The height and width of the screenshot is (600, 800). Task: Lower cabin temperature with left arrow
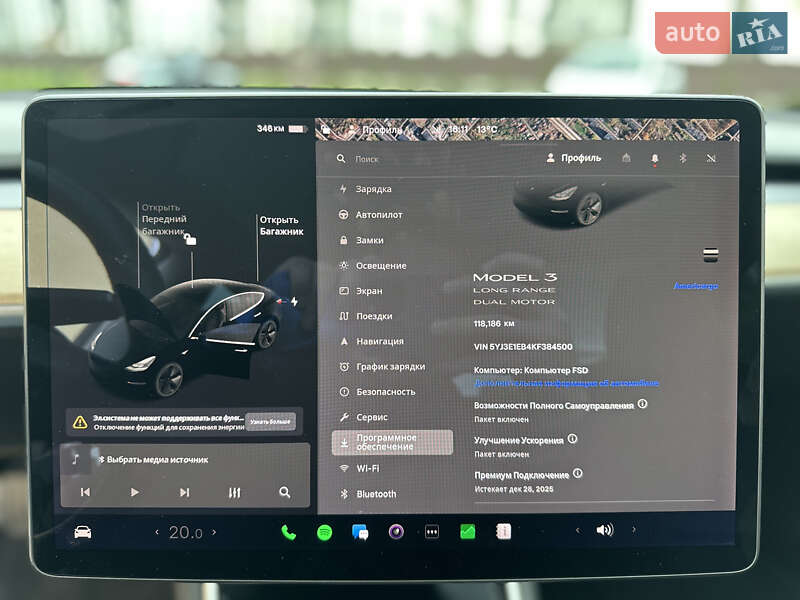pyautogui.click(x=157, y=532)
